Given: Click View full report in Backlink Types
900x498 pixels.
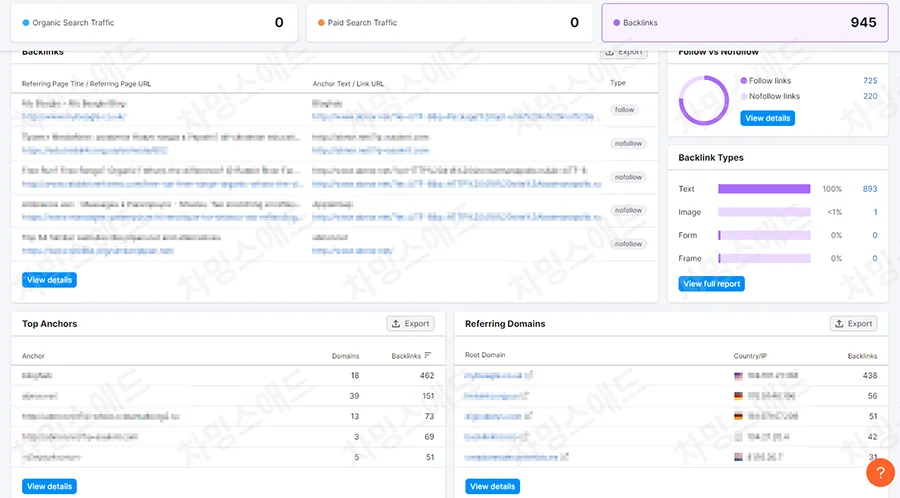Looking at the screenshot, I should 711,284.
